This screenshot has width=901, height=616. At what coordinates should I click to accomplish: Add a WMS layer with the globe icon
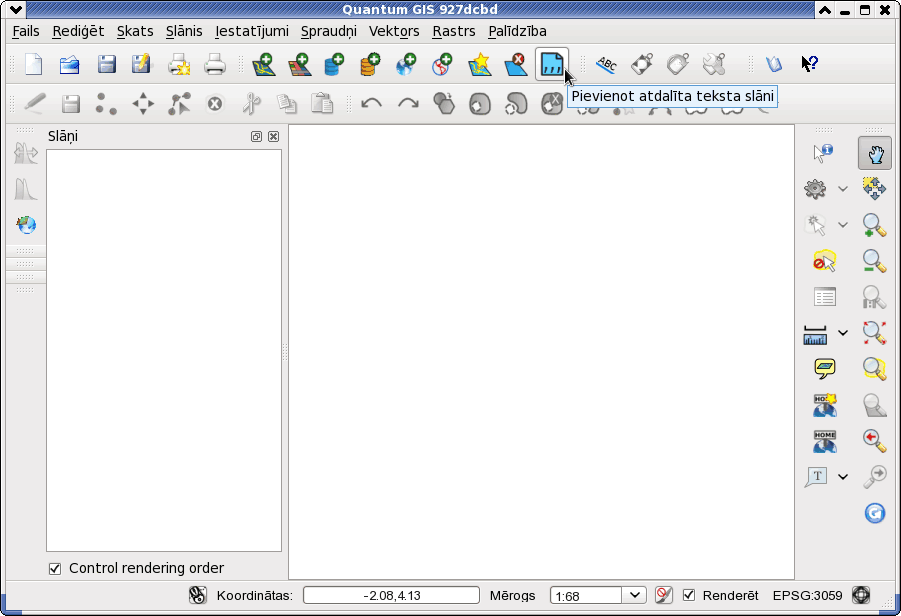(x=406, y=64)
